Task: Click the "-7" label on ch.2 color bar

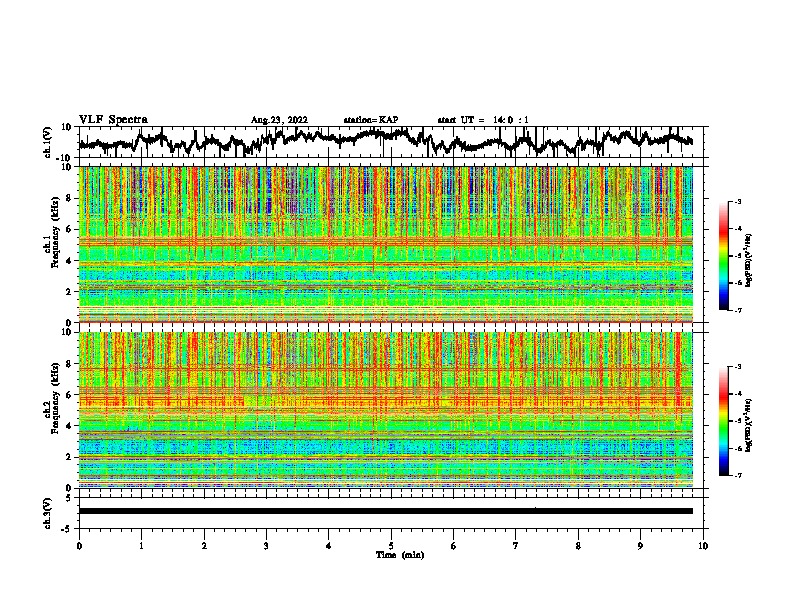Action: pyautogui.click(x=738, y=475)
